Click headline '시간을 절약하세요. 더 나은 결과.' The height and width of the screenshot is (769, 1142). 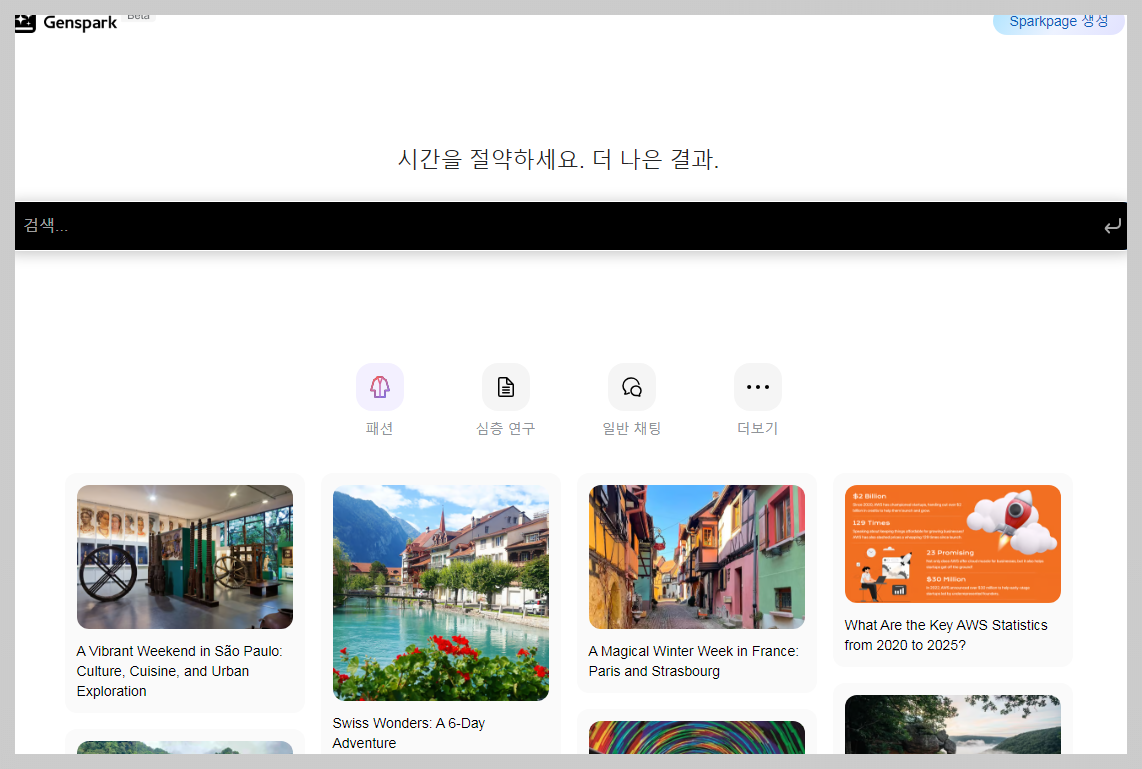pos(559,159)
